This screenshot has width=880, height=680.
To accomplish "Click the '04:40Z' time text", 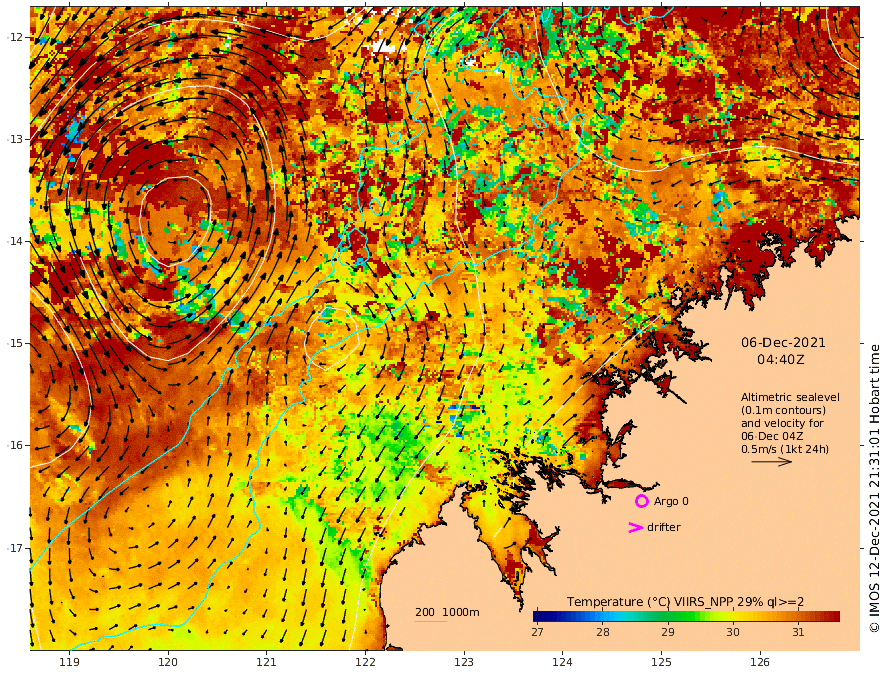I will pyautogui.click(x=781, y=360).
